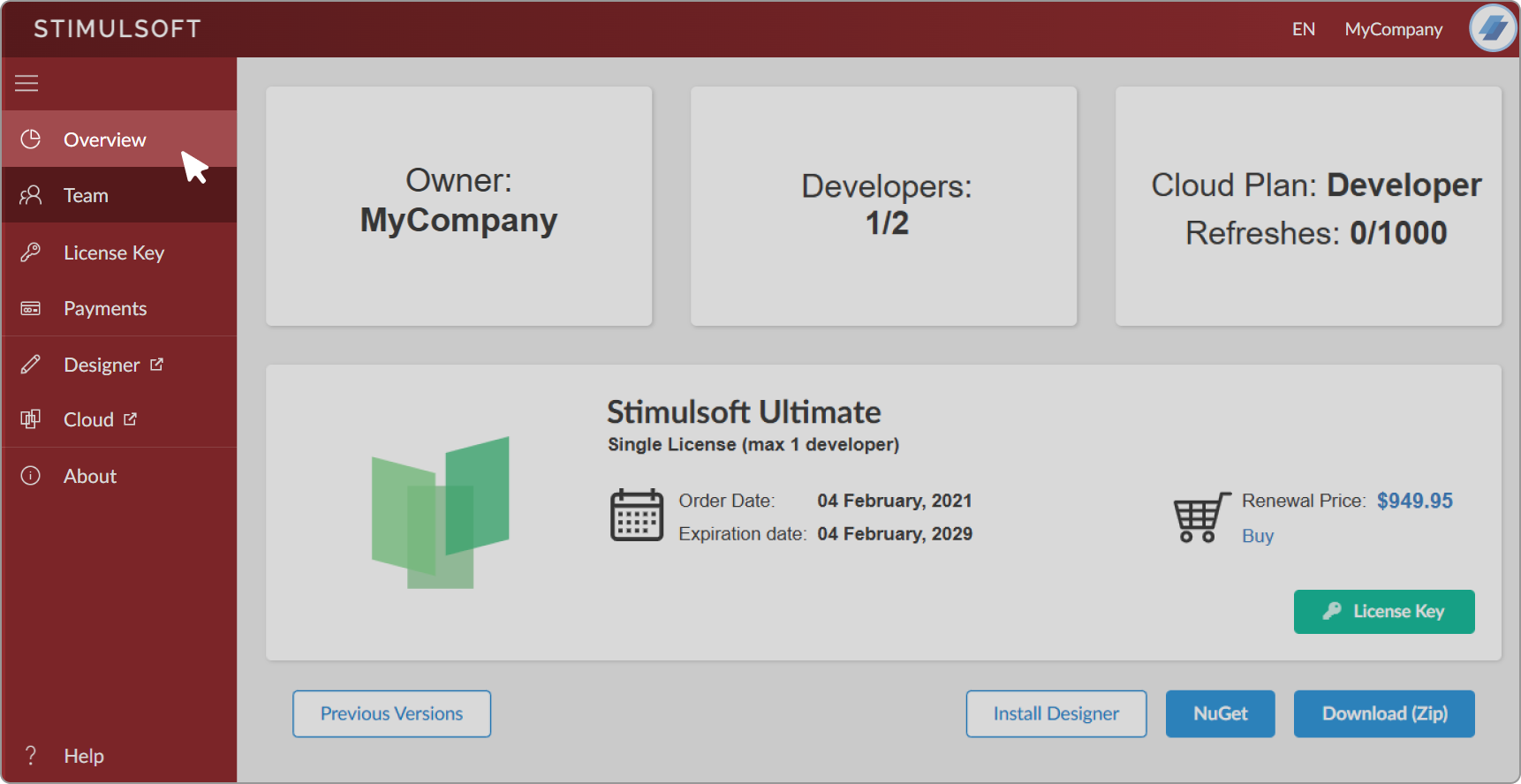Click the 'Expiration date:' label

743,533
